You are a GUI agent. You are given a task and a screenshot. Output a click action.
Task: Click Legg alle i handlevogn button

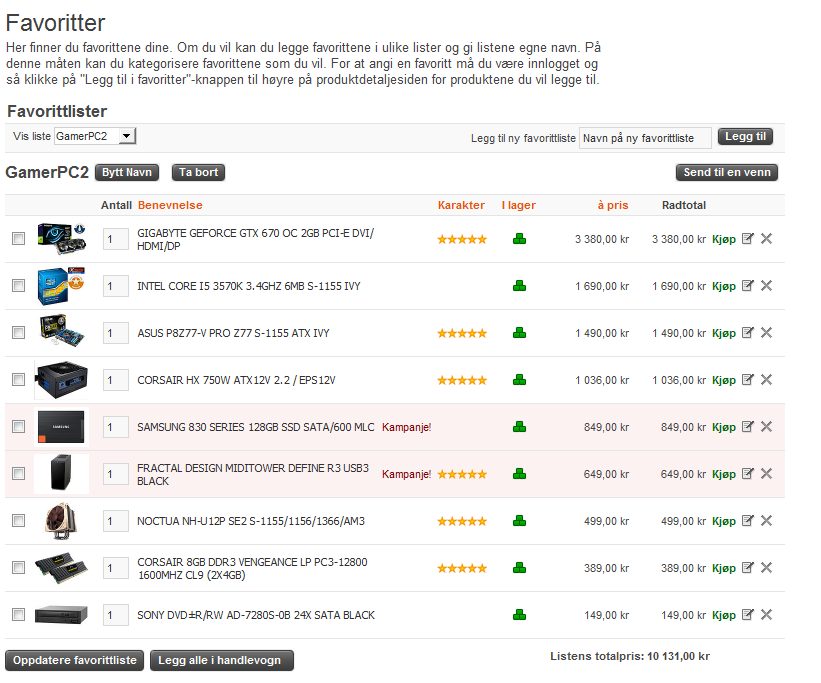222,660
